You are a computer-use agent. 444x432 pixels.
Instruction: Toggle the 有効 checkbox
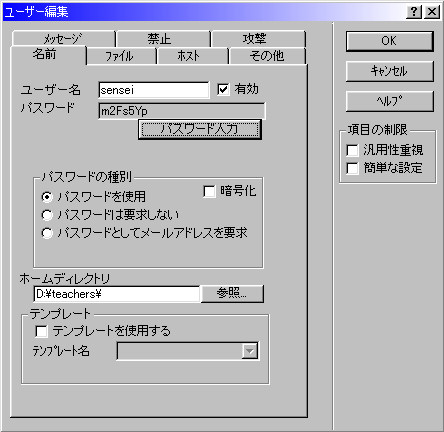coord(223,89)
